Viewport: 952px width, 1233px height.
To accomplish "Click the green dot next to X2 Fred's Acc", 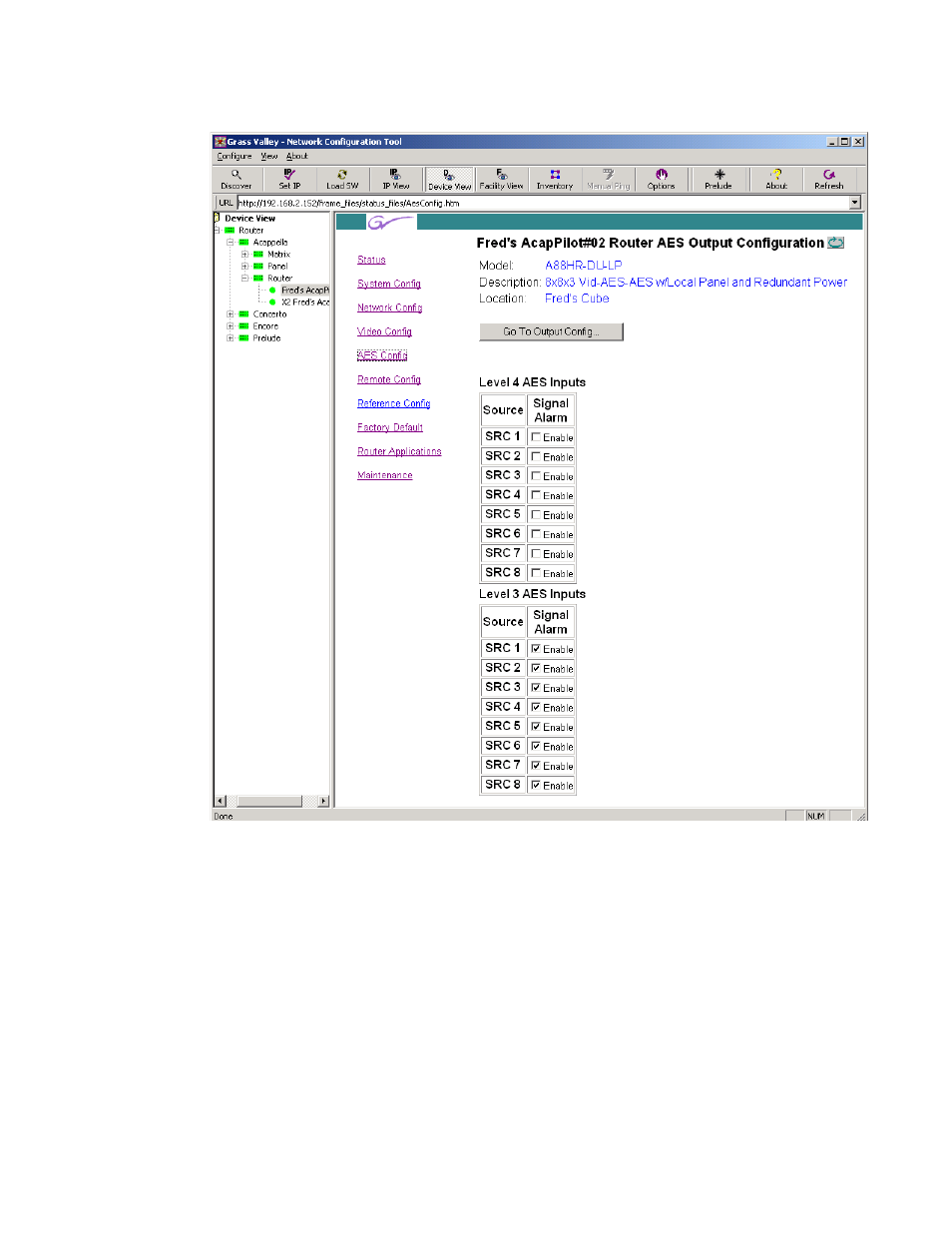I will (272, 303).
